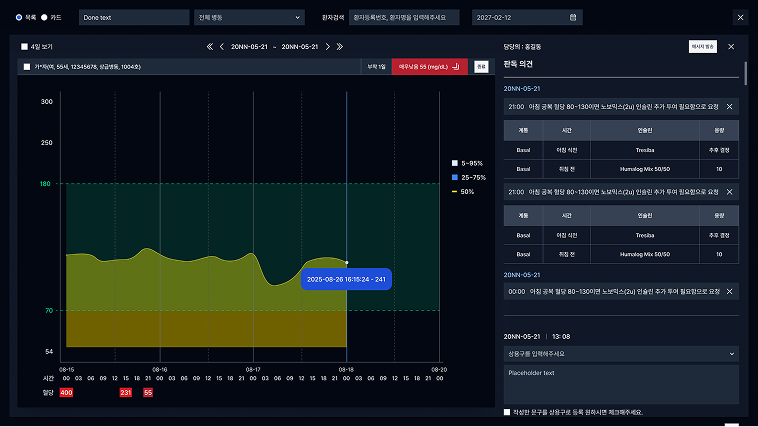Open the 전체 병동 ward dropdown

[250, 17]
